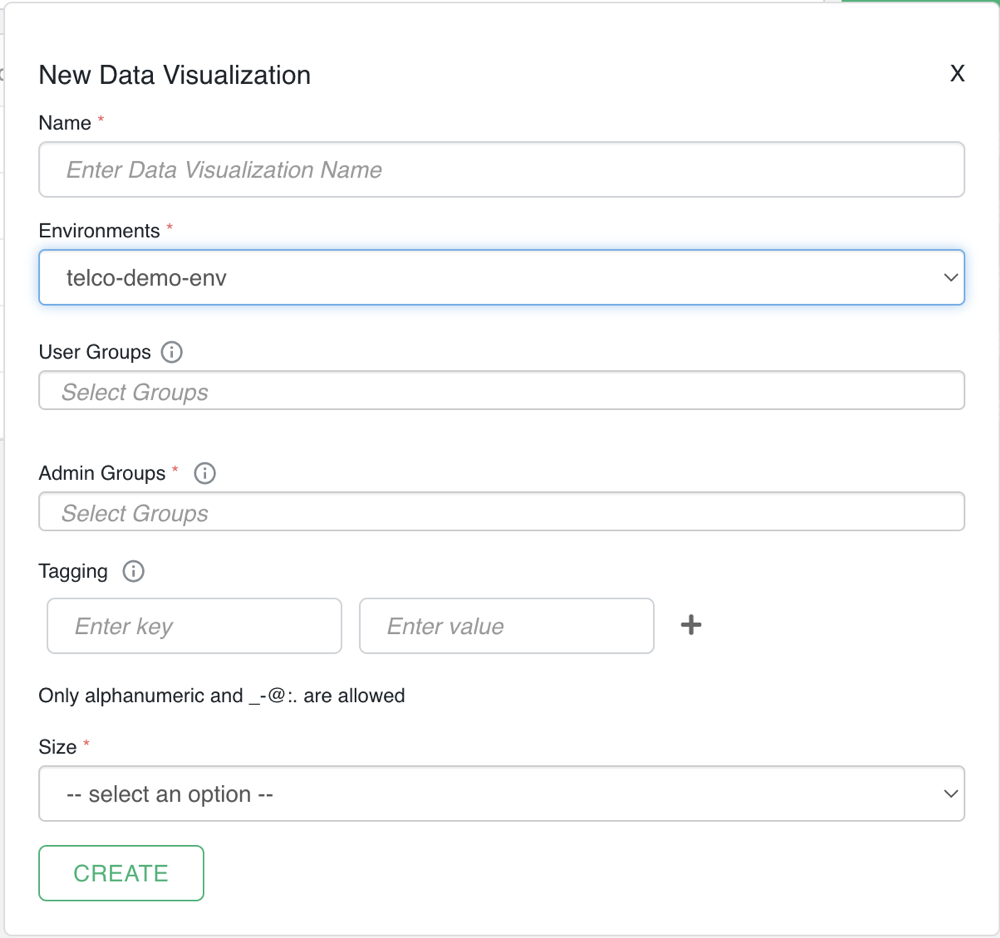
Task: Click the Admin Groups info icon
Action: [x=204, y=473]
